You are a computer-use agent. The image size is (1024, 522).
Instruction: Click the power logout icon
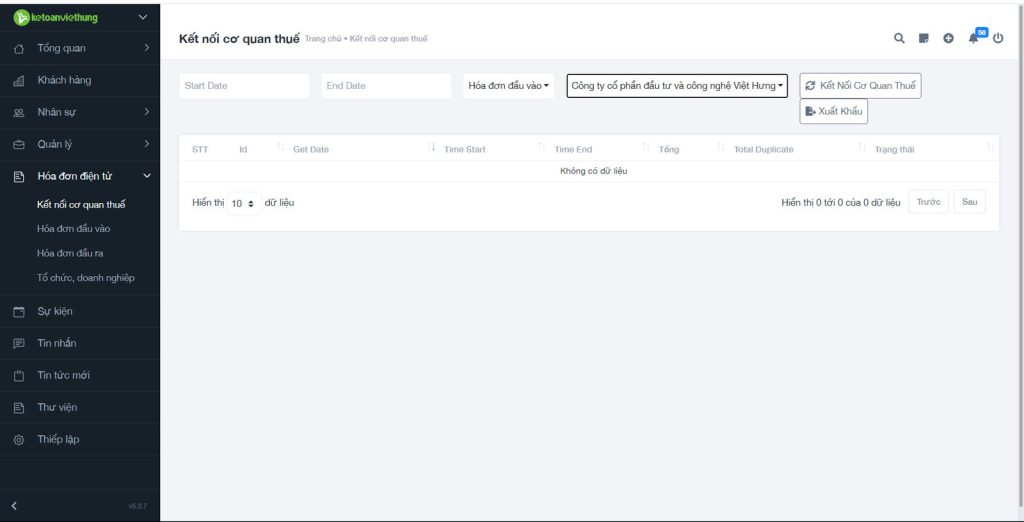coord(998,39)
